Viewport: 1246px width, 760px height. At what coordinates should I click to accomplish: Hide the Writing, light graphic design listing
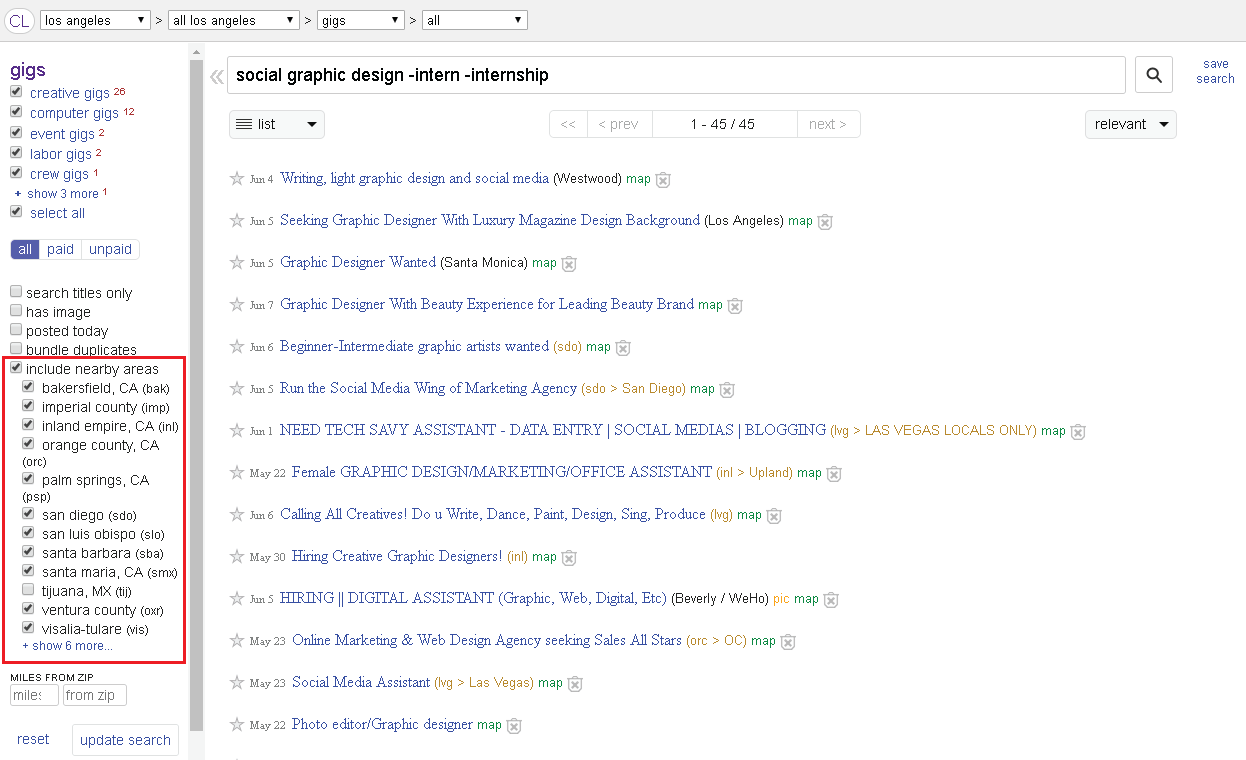point(662,180)
